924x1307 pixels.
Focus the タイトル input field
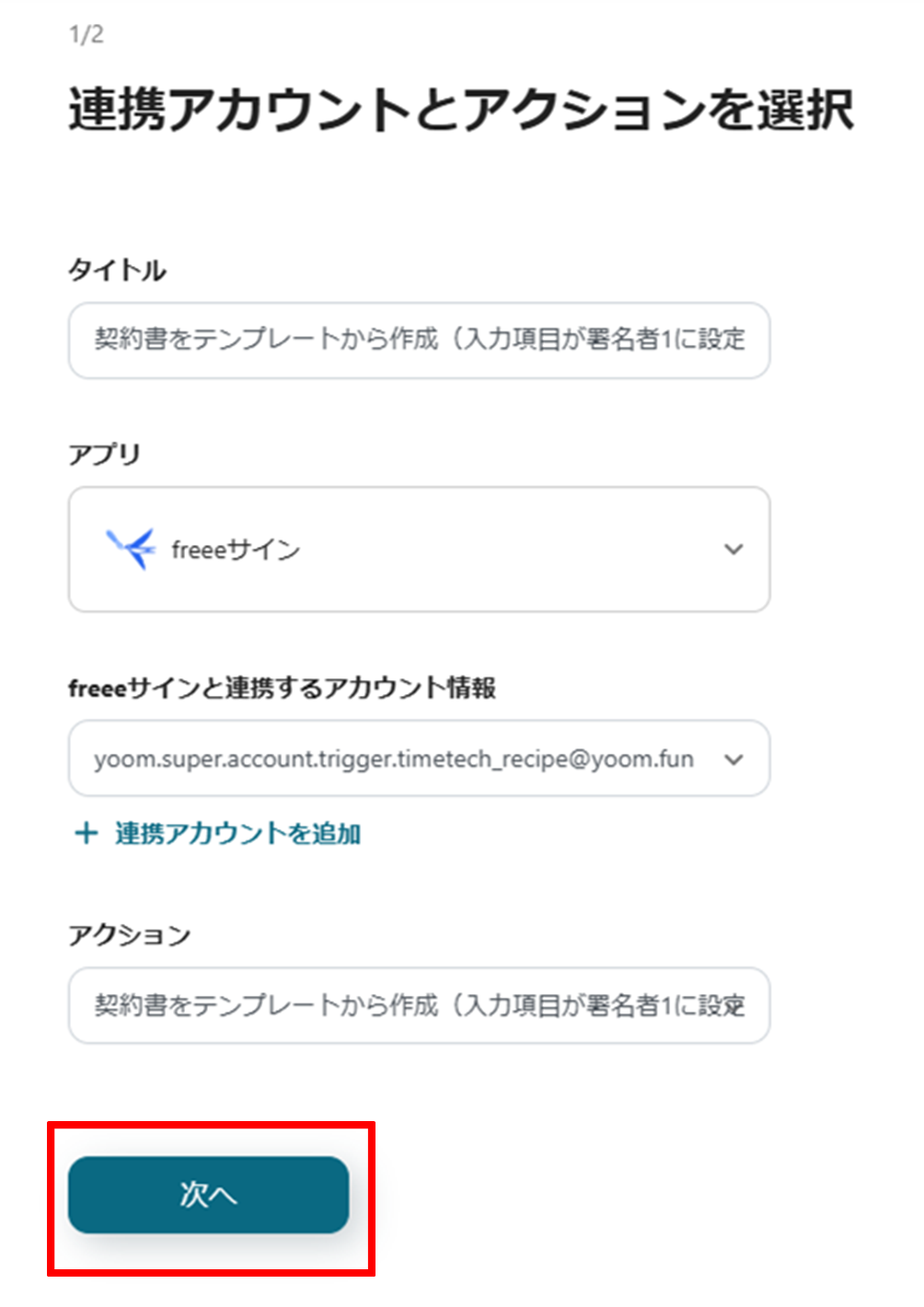coord(419,340)
